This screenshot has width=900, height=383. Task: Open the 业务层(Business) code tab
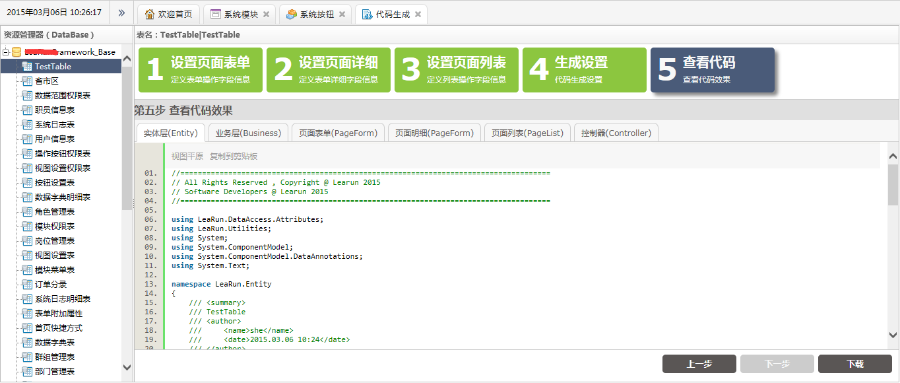(249, 133)
